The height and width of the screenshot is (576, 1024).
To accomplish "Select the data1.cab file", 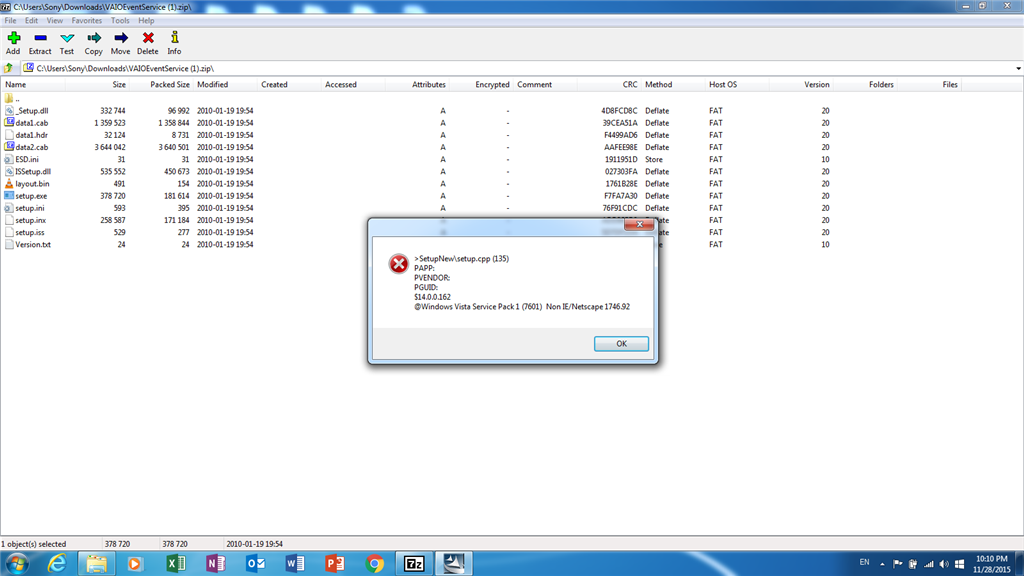I will 31,123.
